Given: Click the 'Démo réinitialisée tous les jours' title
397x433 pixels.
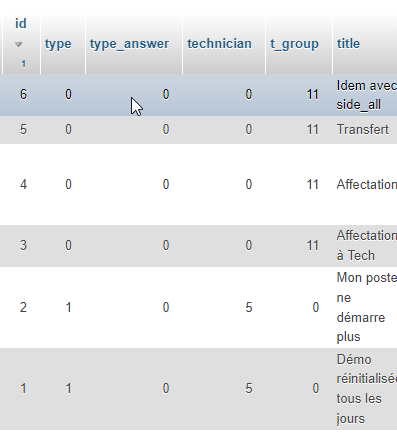Looking at the screenshot, I should tap(364, 389).
